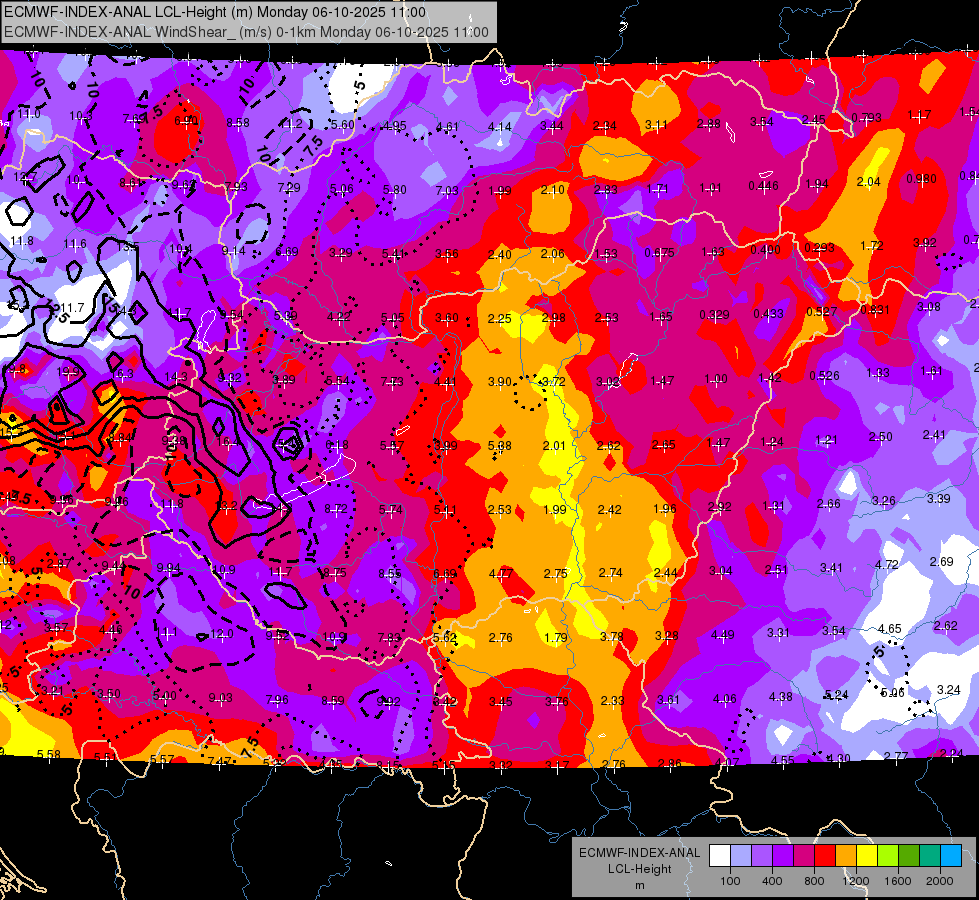
Task: Click the wind shear value '0.980'
Action: coord(921,179)
